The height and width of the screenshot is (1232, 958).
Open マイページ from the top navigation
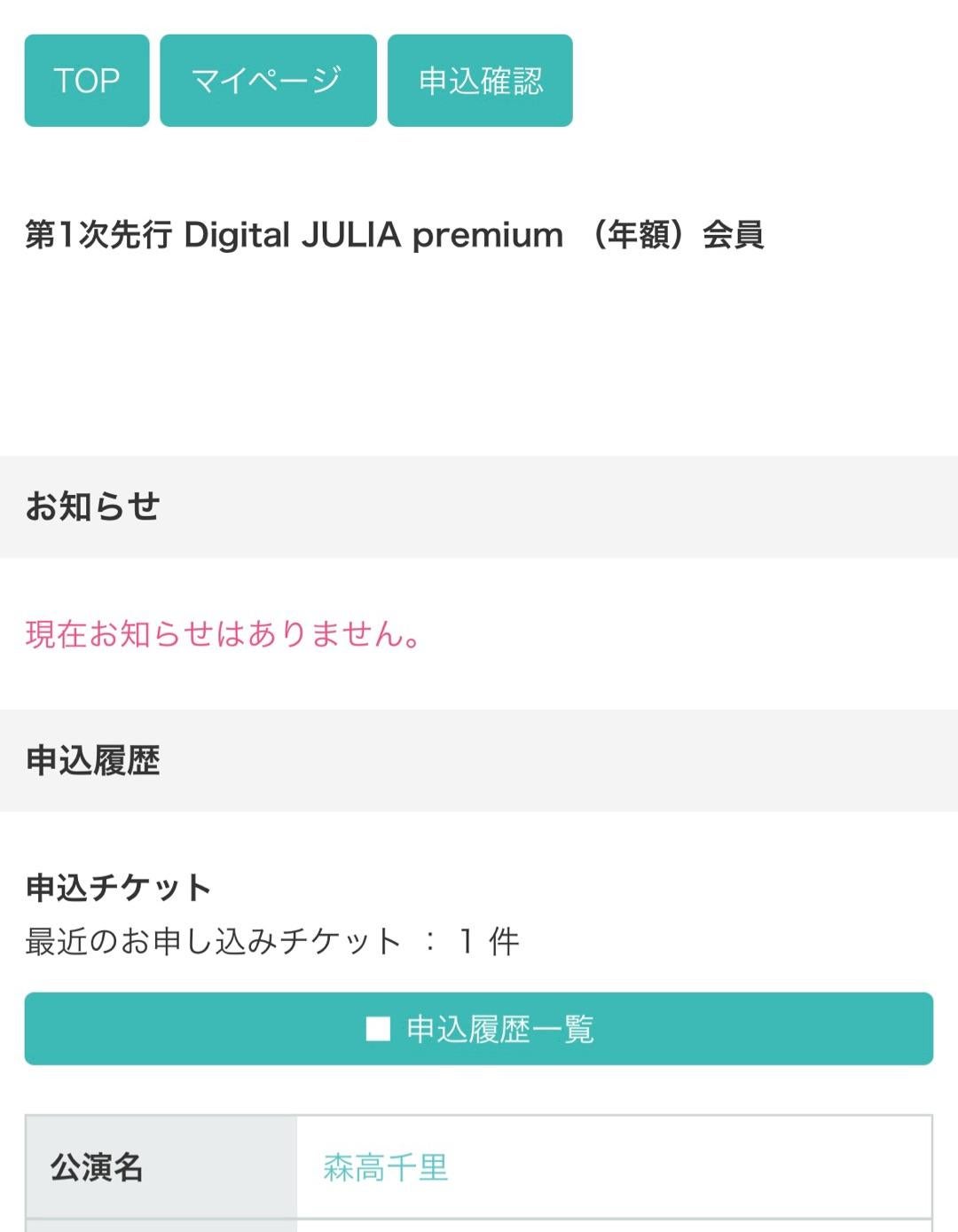(x=268, y=81)
